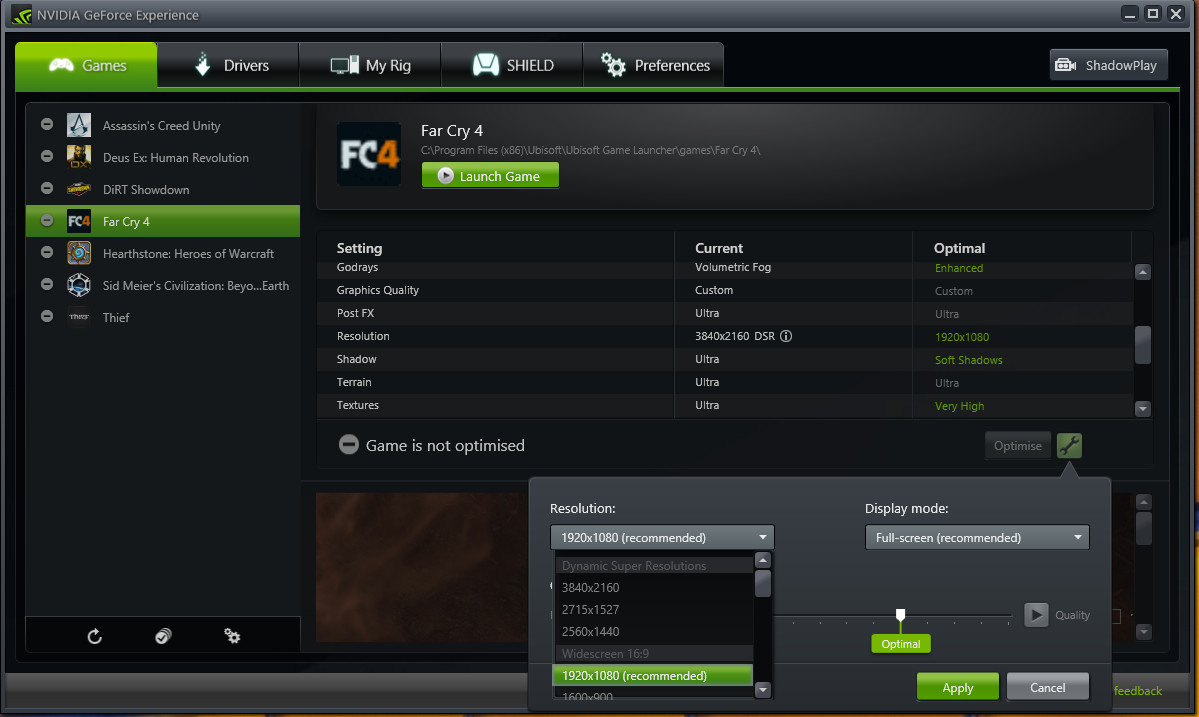Click the custom settings wrench icon
Image resolution: width=1199 pixels, height=717 pixels.
(x=1069, y=446)
